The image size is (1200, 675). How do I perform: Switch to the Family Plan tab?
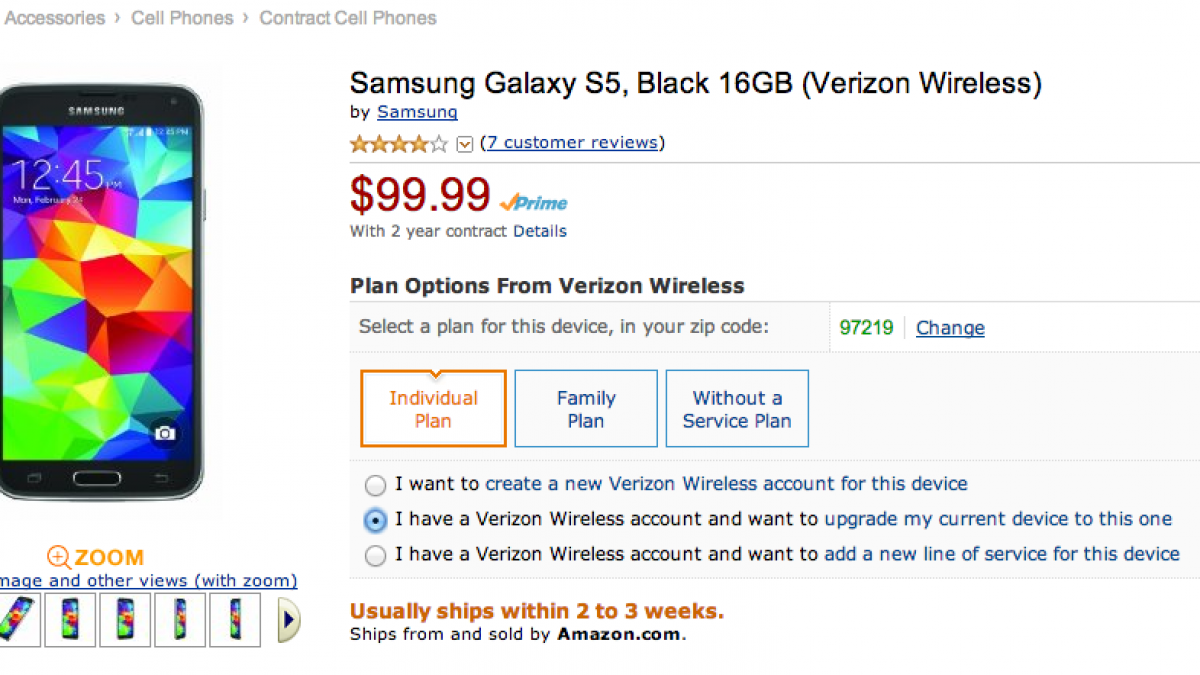586,409
